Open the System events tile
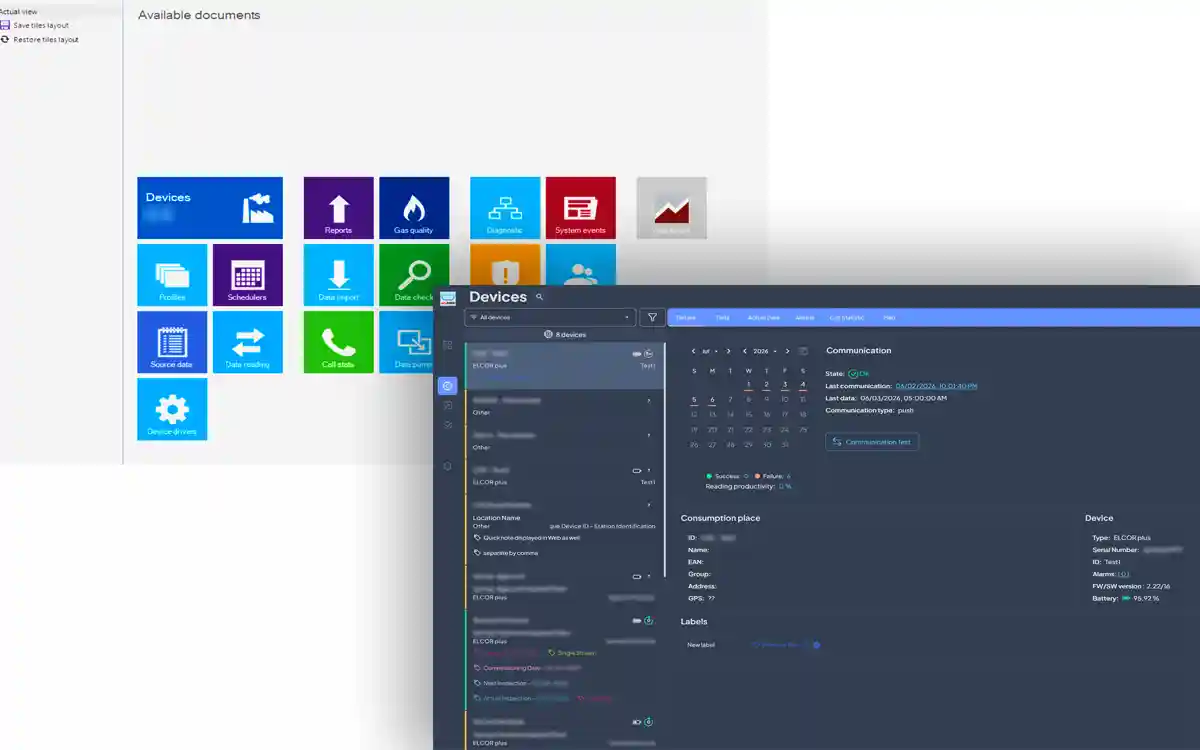 click(x=580, y=208)
